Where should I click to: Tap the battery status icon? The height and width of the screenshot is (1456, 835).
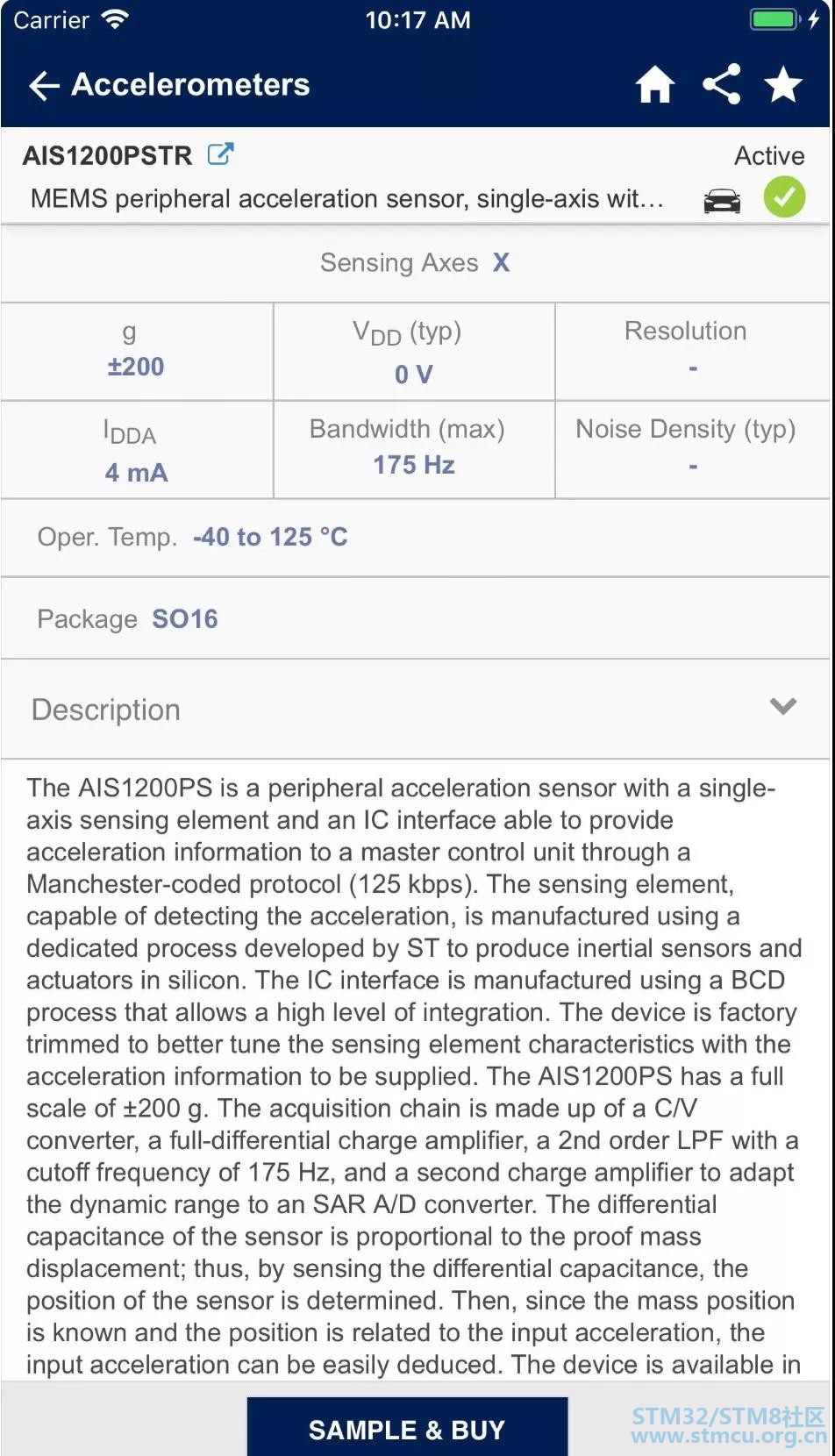[x=774, y=19]
